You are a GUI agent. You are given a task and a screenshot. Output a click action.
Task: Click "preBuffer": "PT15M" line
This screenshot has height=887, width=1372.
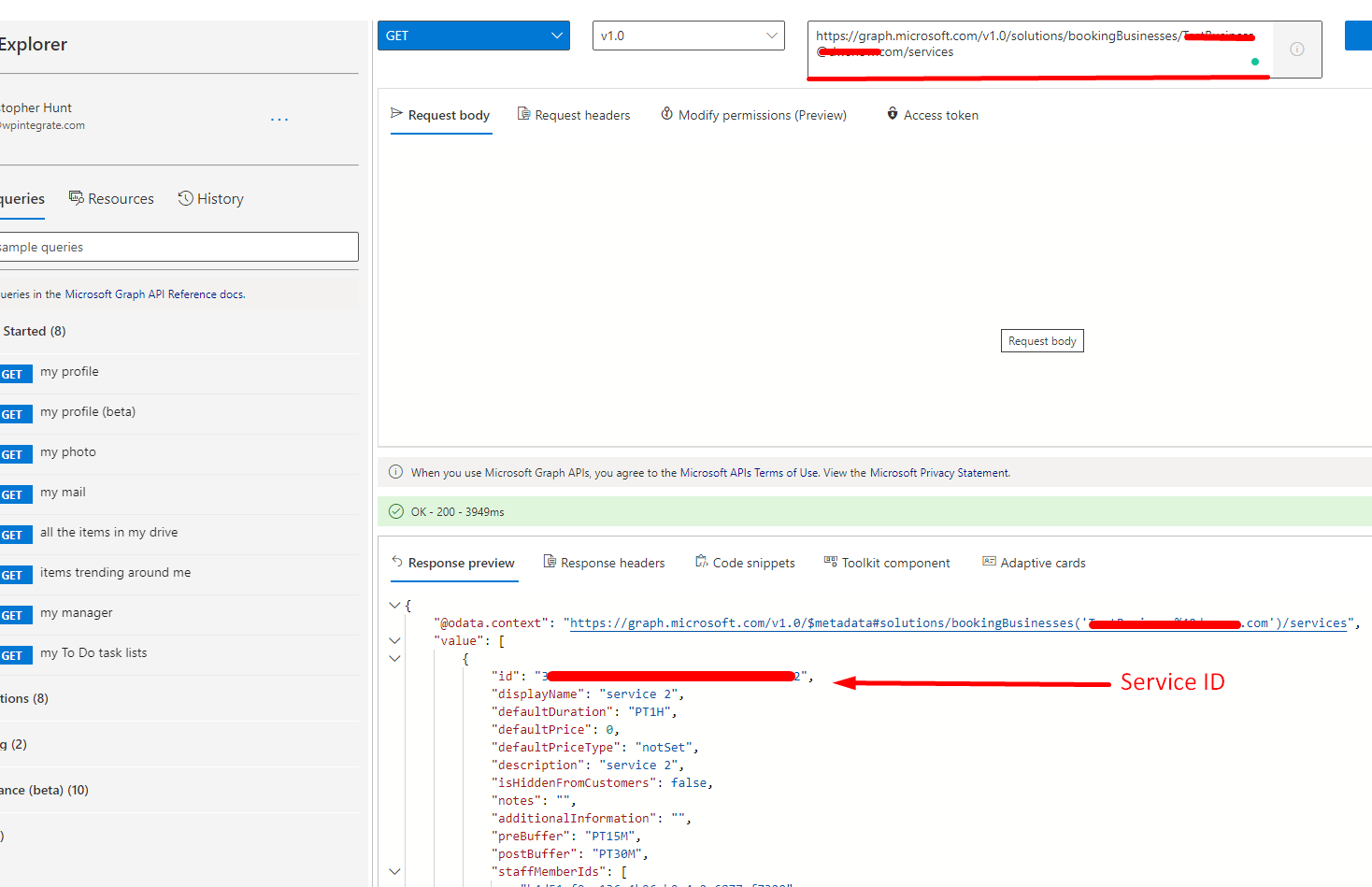(566, 837)
